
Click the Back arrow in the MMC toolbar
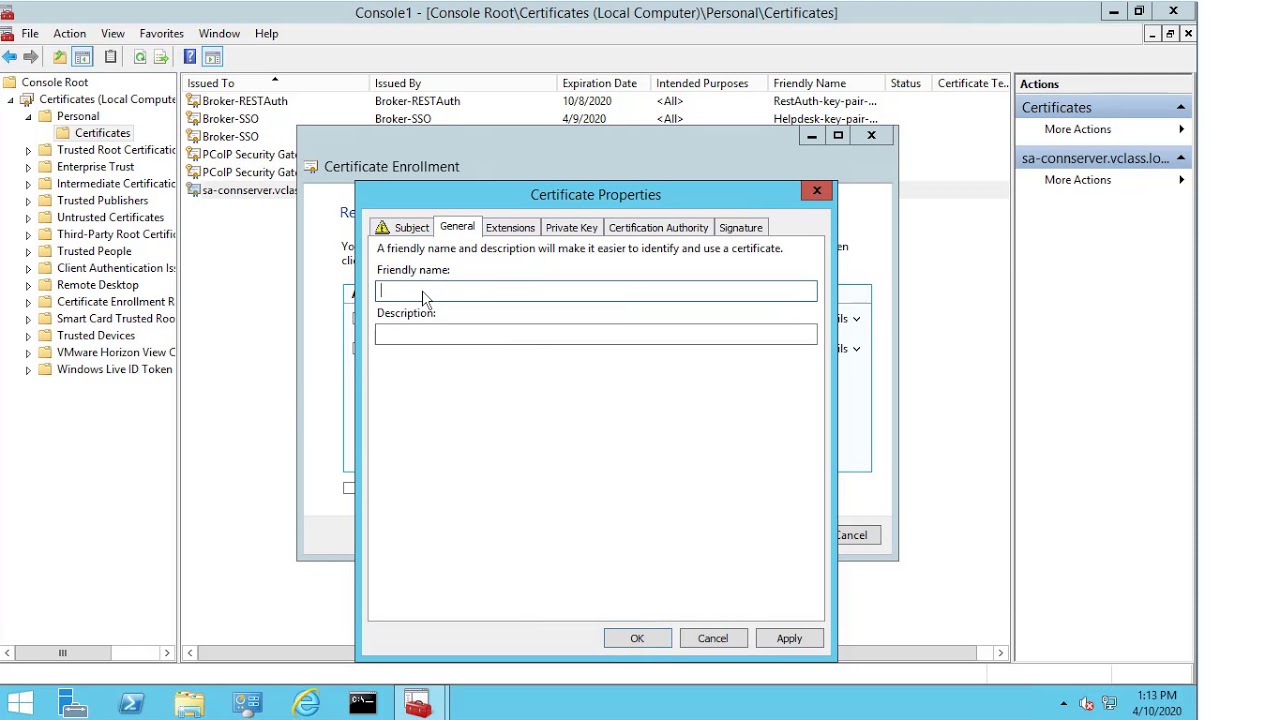tap(10, 57)
